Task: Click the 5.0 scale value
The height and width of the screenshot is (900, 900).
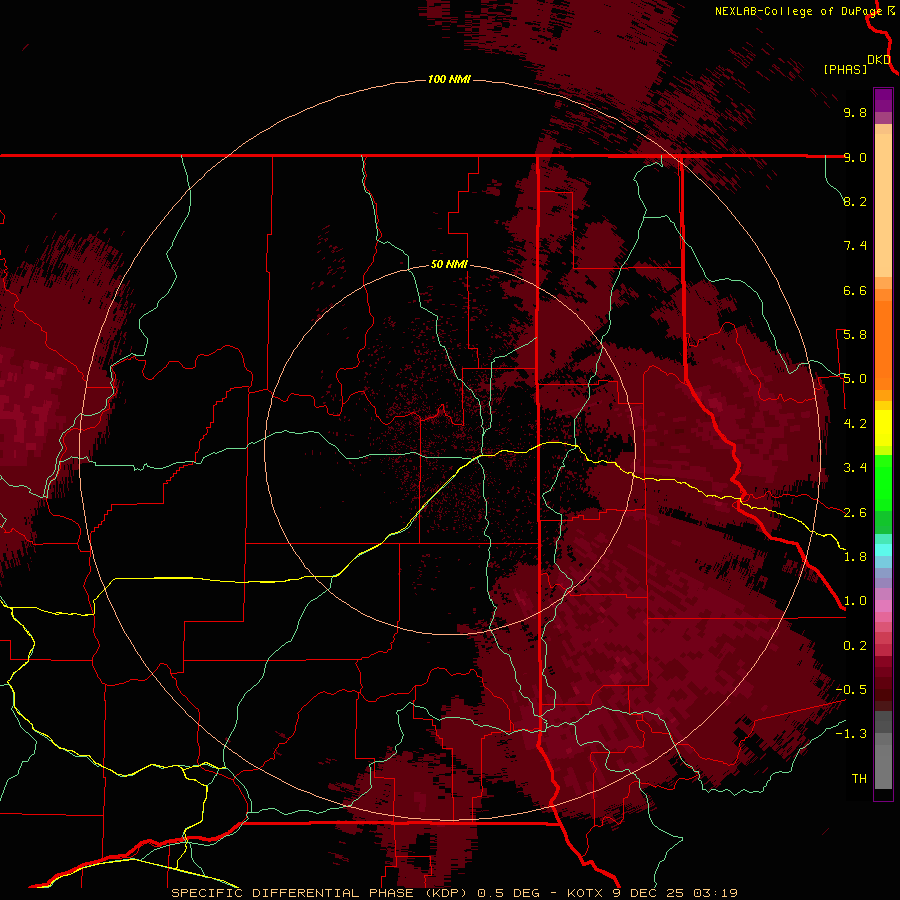Action: 855,379
